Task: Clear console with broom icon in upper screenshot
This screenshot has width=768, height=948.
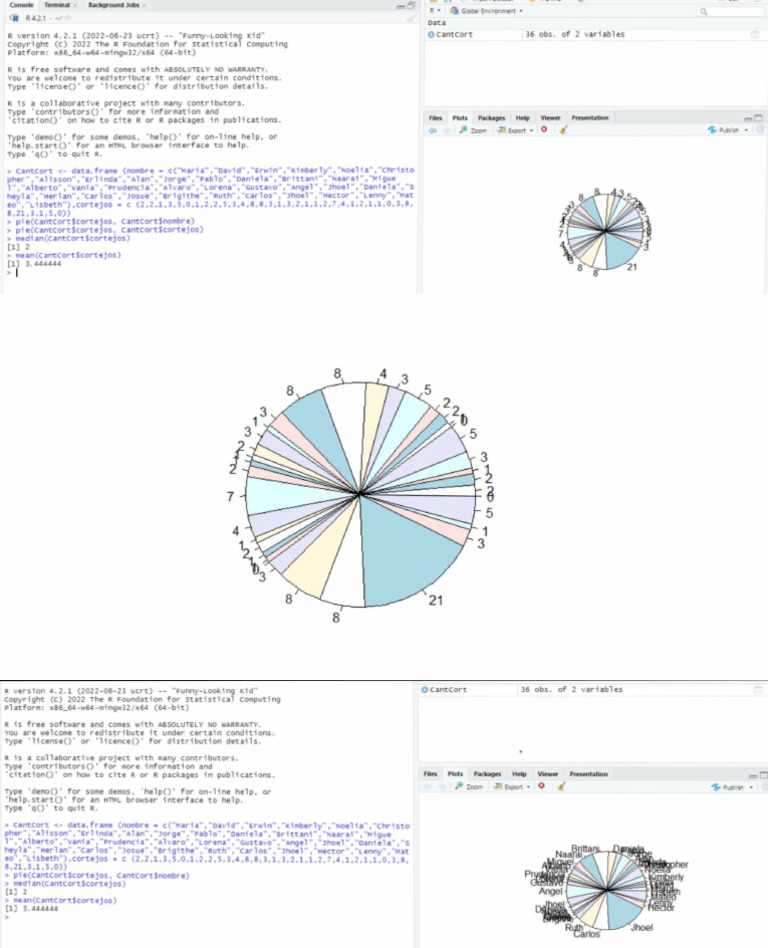Action: point(412,18)
